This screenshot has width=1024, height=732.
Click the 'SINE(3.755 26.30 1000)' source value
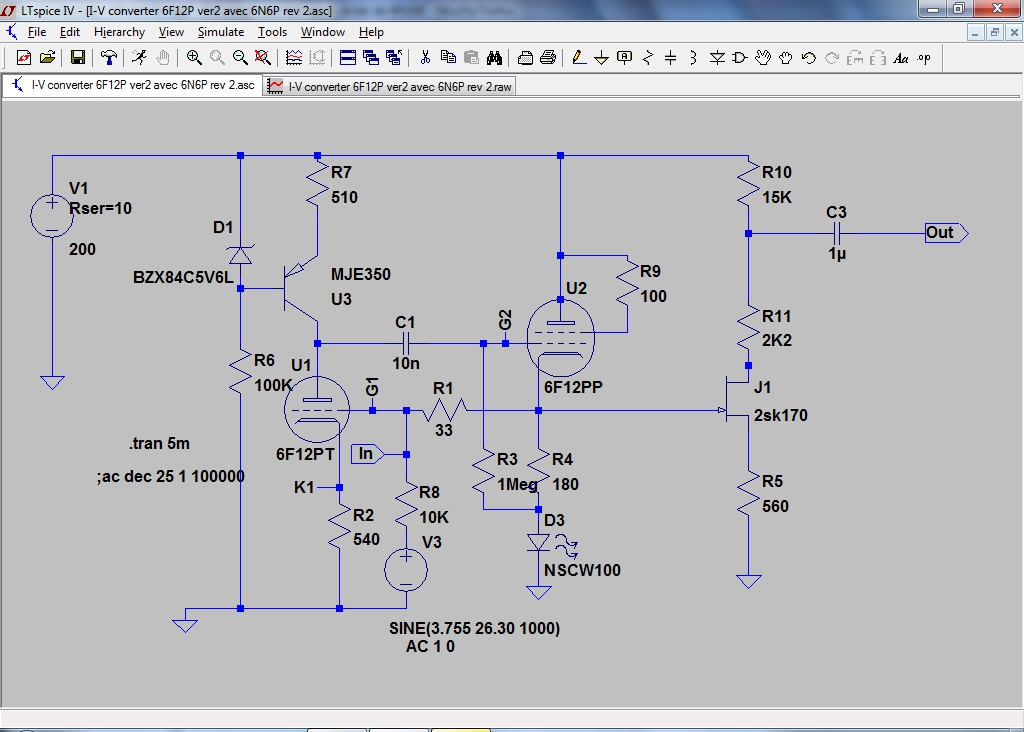(474, 628)
